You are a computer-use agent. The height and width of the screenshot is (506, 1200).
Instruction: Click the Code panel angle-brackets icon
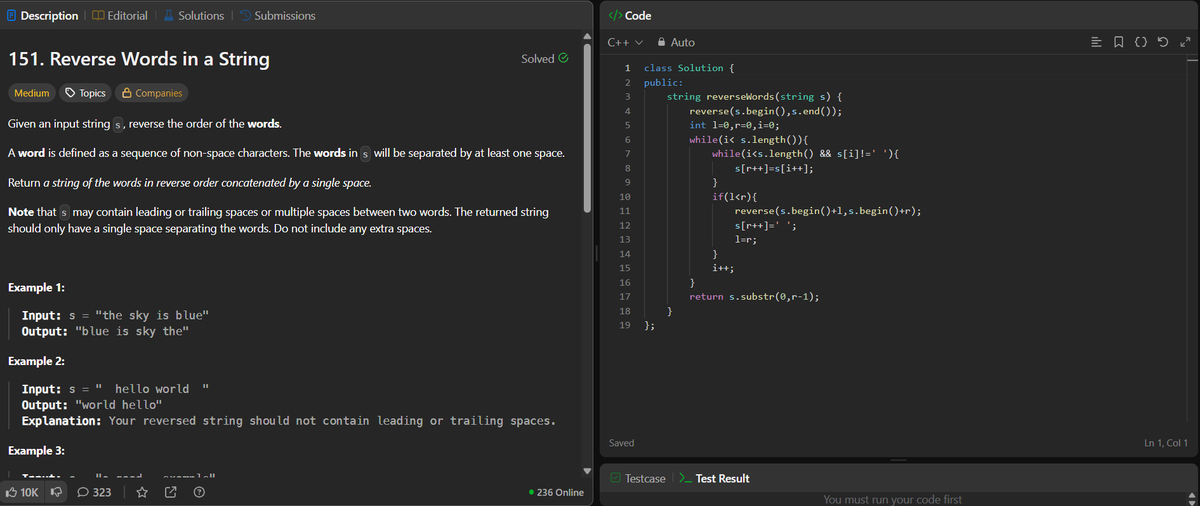tap(615, 15)
